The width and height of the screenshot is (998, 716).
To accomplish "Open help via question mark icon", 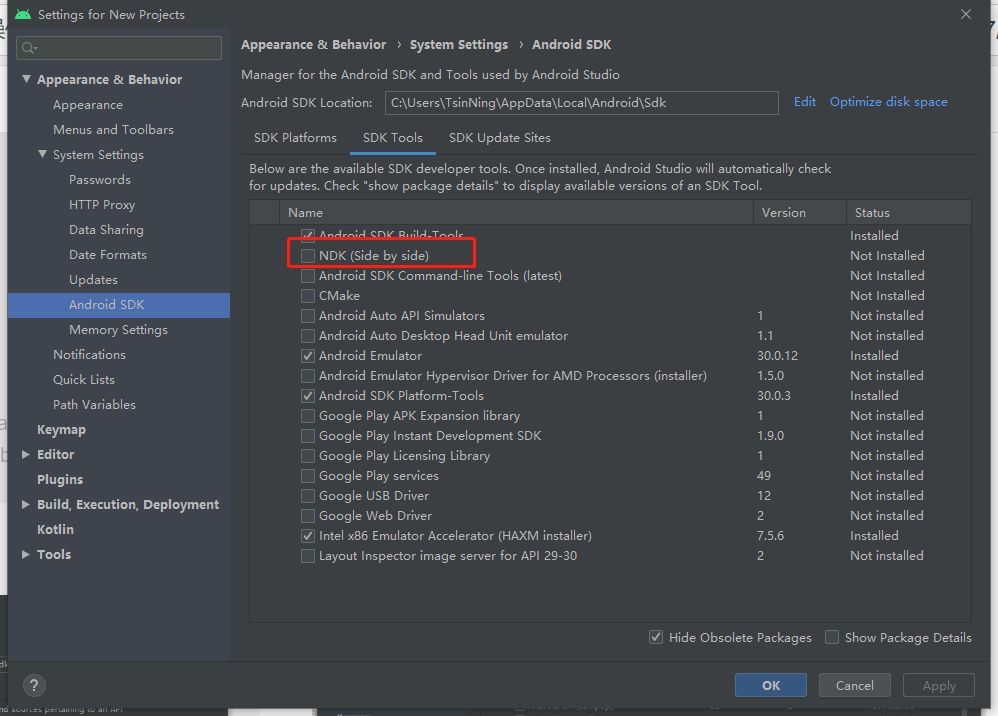I will click(x=34, y=685).
